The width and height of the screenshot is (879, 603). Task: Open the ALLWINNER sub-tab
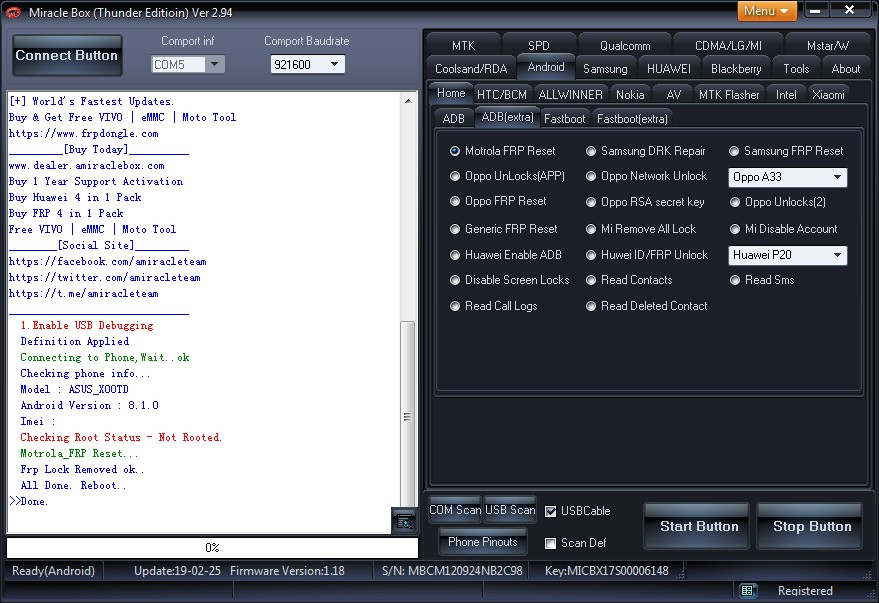tap(570, 95)
